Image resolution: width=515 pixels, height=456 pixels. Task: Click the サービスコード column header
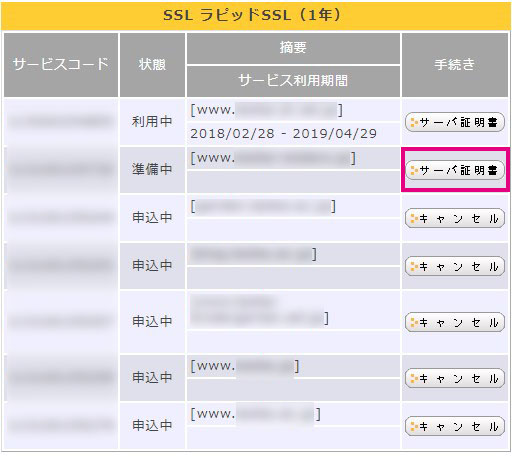pyautogui.click(x=61, y=65)
